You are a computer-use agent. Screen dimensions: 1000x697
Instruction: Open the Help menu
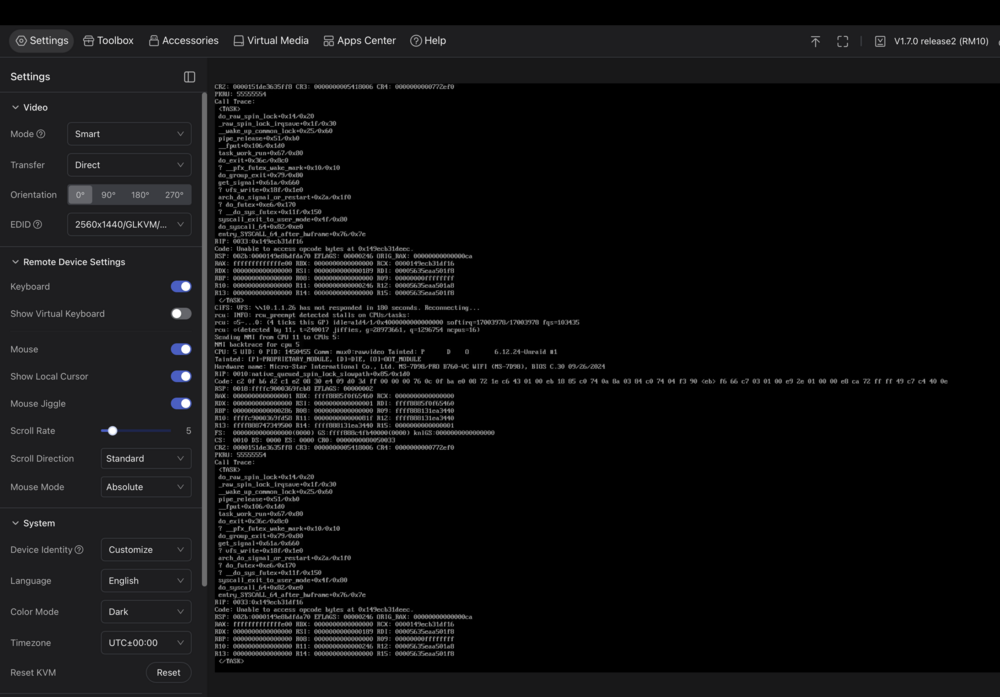click(x=428, y=41)
